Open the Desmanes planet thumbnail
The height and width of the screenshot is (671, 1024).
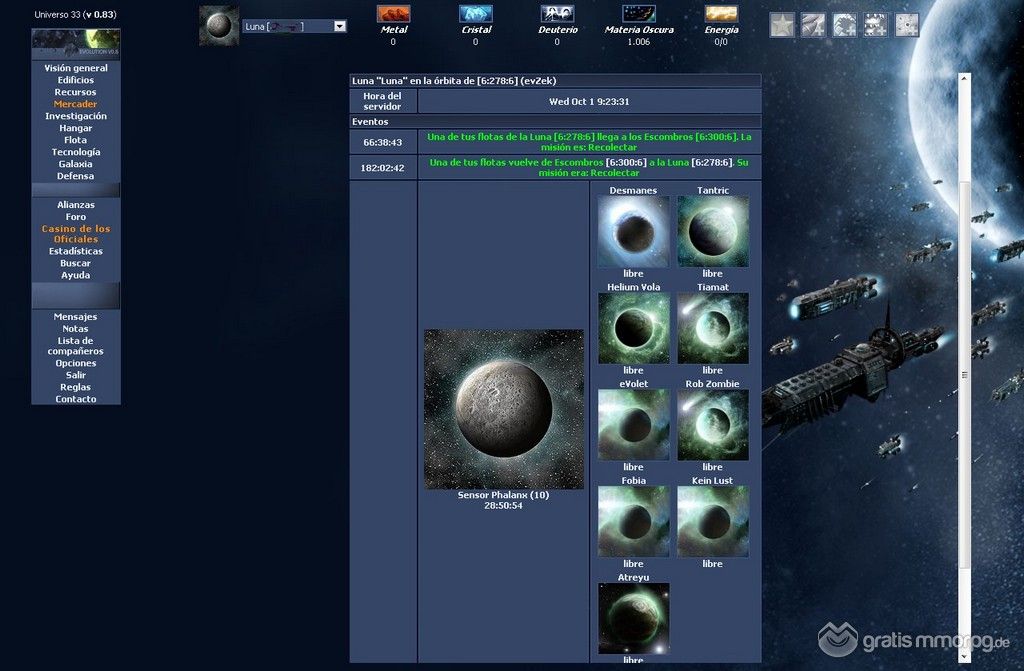tap(633, 231)
